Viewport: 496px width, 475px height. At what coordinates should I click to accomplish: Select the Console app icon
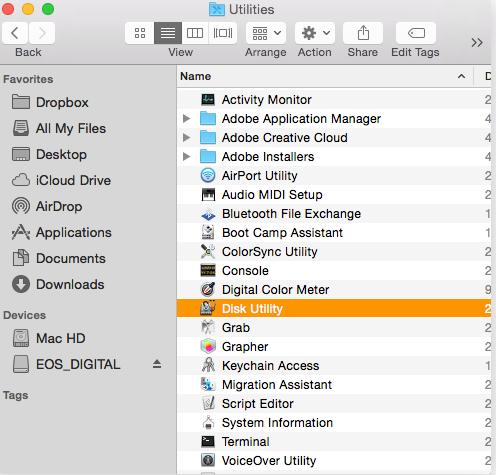(x=208, y=270)
